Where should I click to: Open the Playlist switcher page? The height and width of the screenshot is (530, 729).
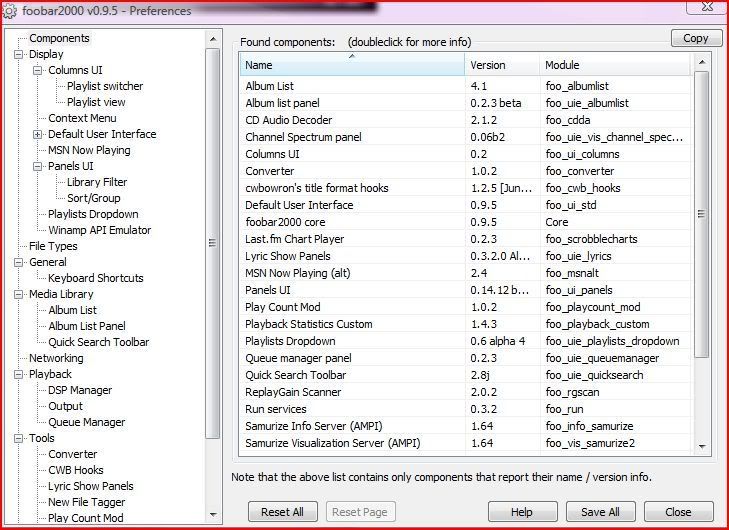(x=105, y=86)
